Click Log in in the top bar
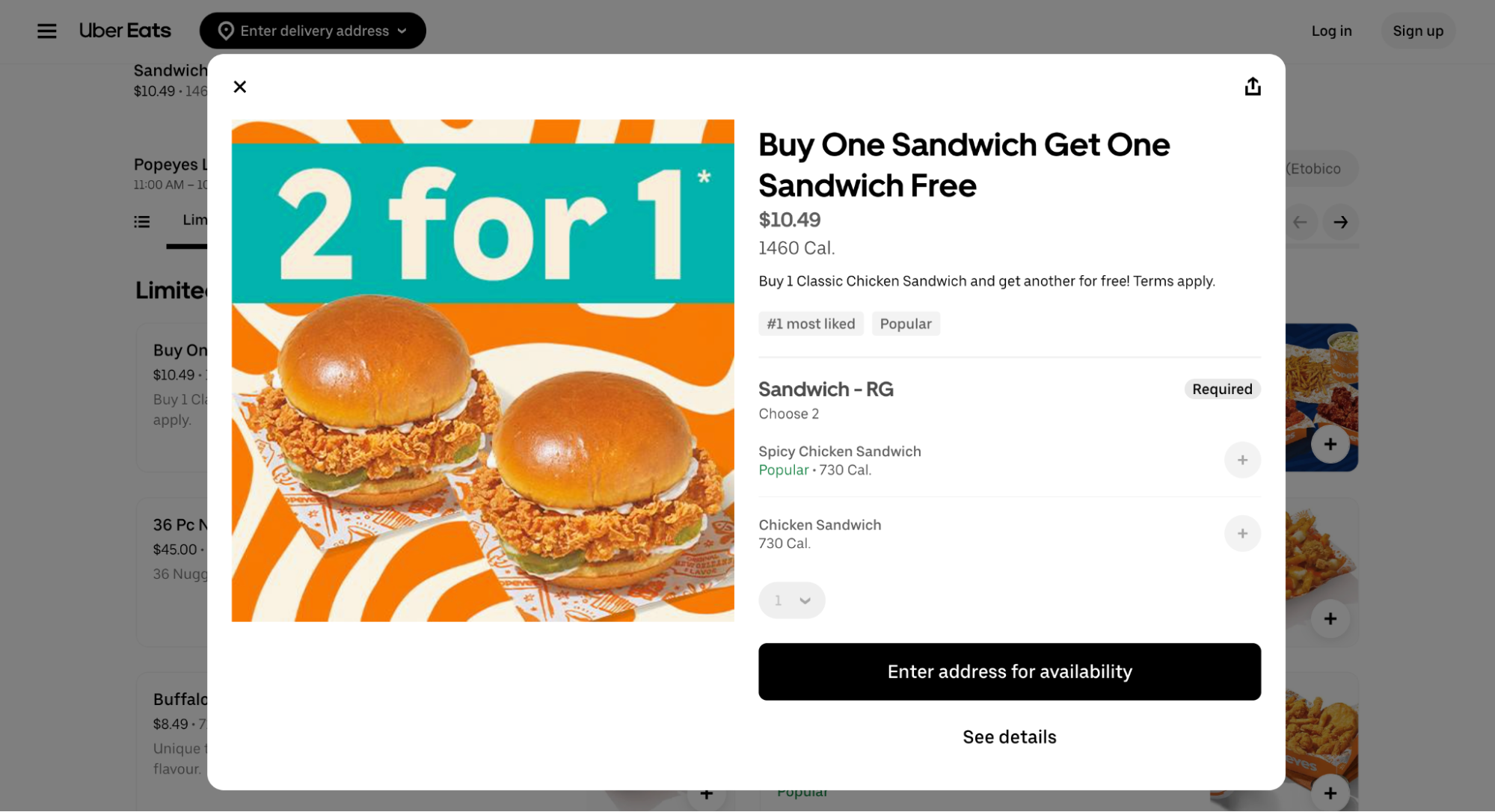 1331,31
